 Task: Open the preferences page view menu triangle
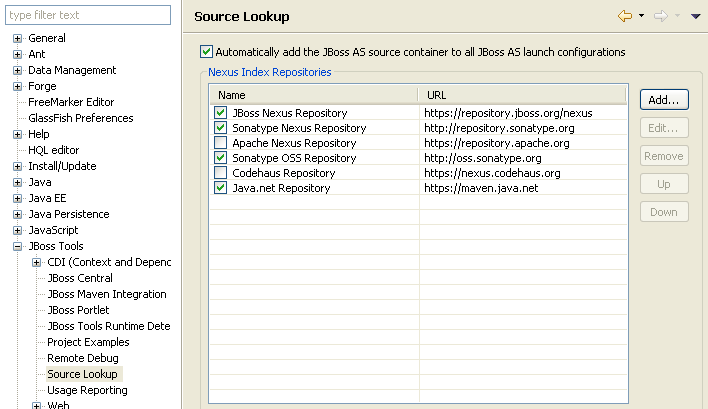point(695,16)
